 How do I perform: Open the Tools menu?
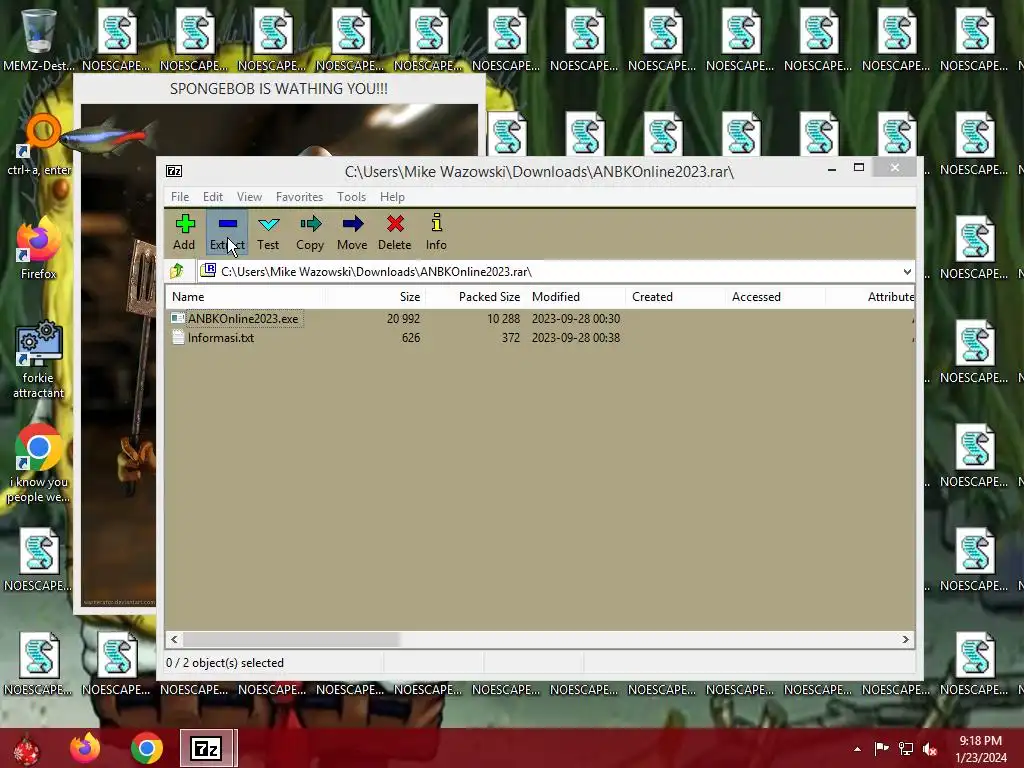[351, 197]
